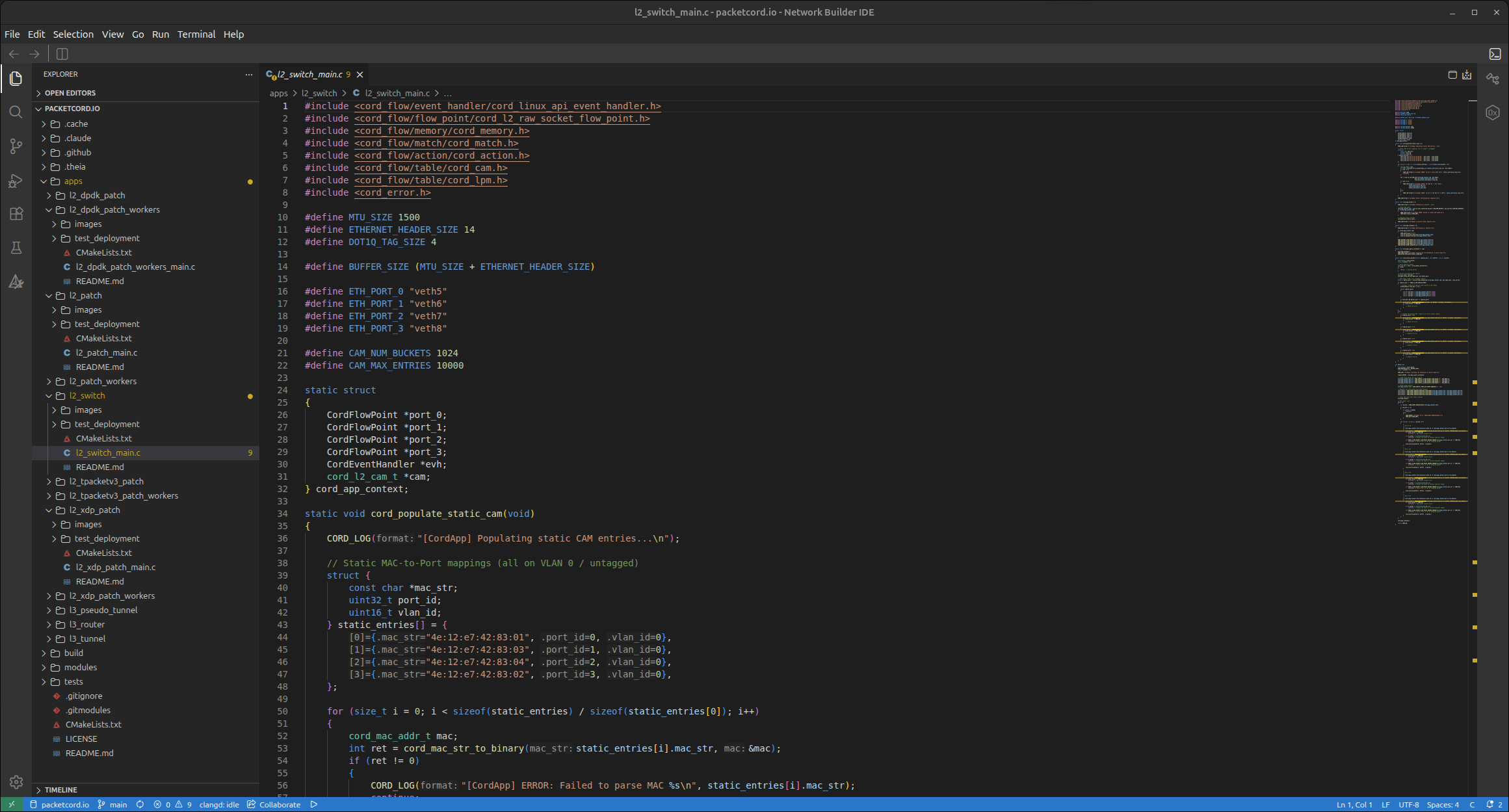Expand the tests folder
The width and height of the screenshot is (1509, 812).
pyautogui.click(x=146, y=682)
